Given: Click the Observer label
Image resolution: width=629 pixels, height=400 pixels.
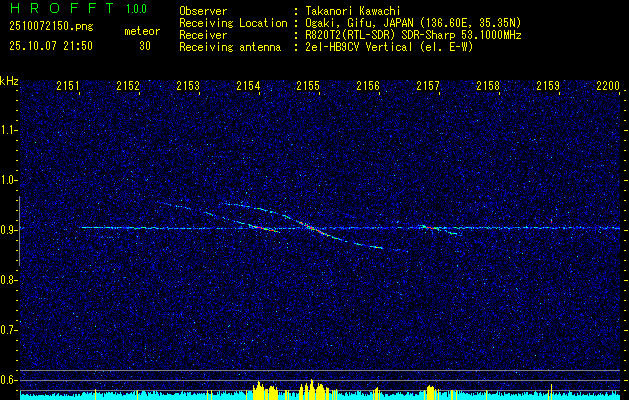Looking at the screenshot, I should [x=203, y=11].
